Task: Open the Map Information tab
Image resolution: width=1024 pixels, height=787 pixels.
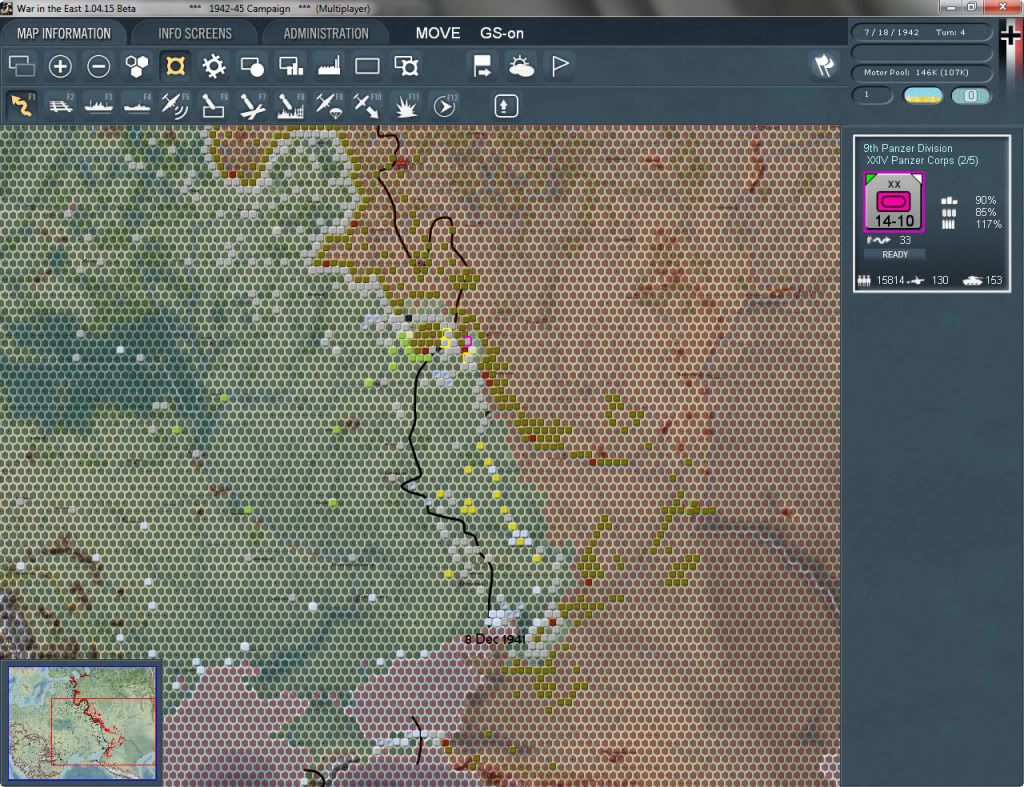Action: pos(63,33)
